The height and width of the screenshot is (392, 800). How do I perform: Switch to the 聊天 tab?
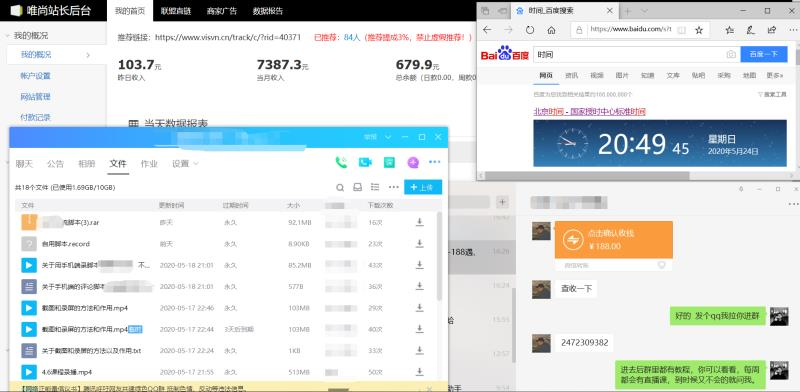tap(24, 164)
